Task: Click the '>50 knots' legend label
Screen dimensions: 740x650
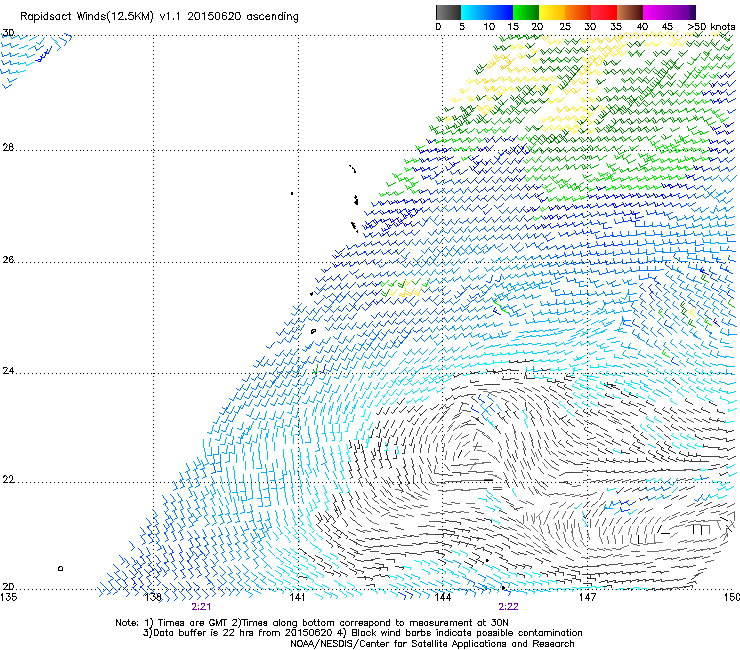Action: [x=711, y=27]
